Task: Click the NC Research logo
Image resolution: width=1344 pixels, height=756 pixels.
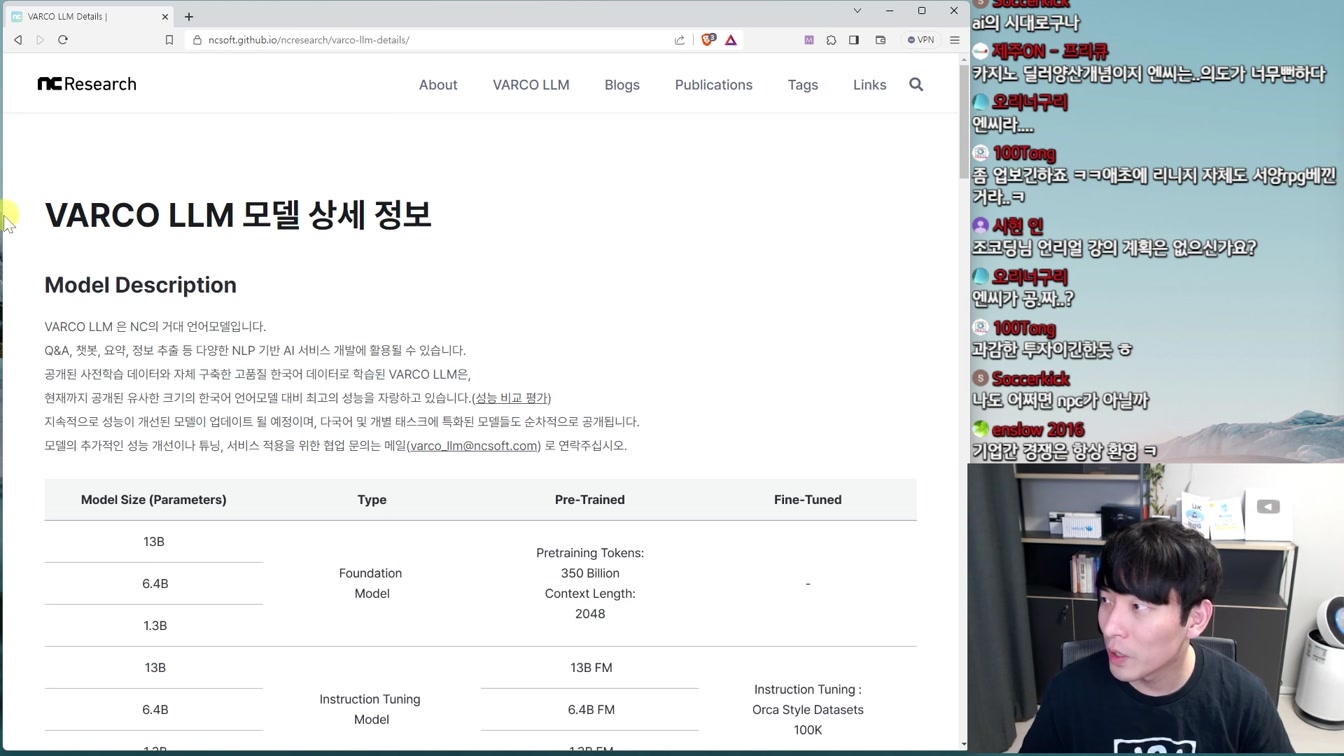Action: pyautogui.click(x=87, y=84)
